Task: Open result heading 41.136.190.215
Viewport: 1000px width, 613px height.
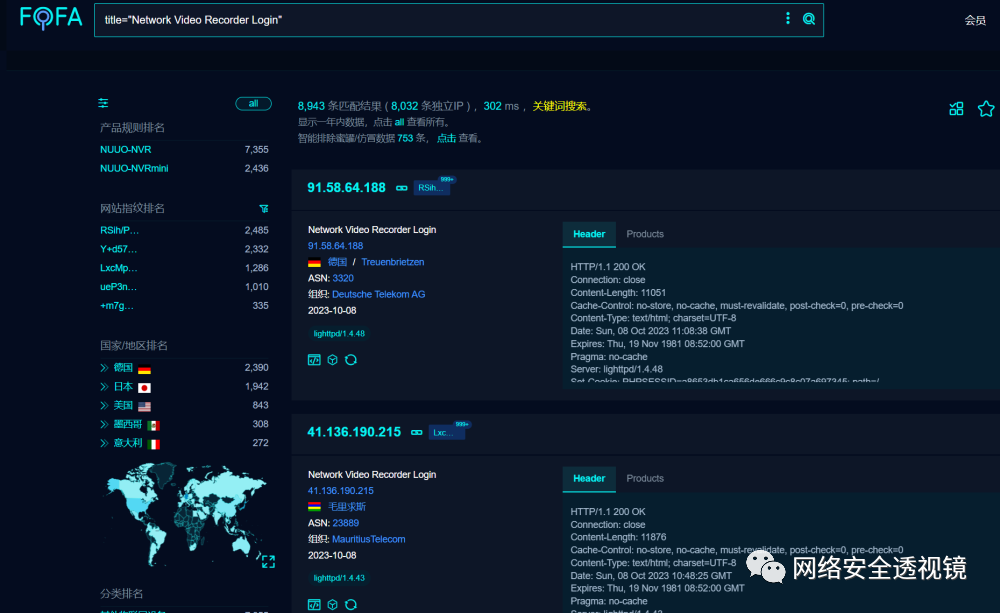Action: (x=354, y=432)
